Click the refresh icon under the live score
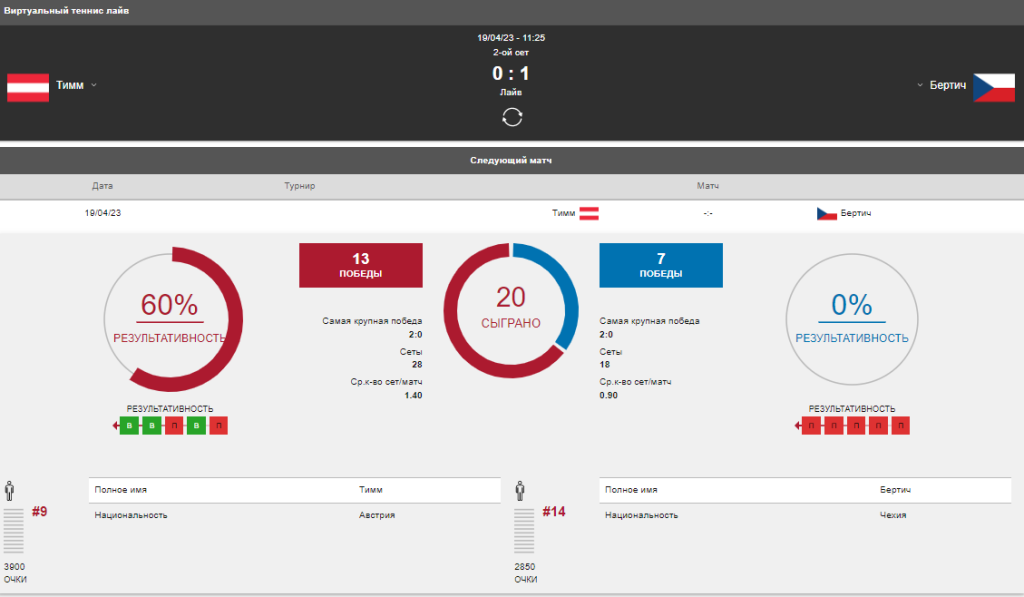 point(512,117)
